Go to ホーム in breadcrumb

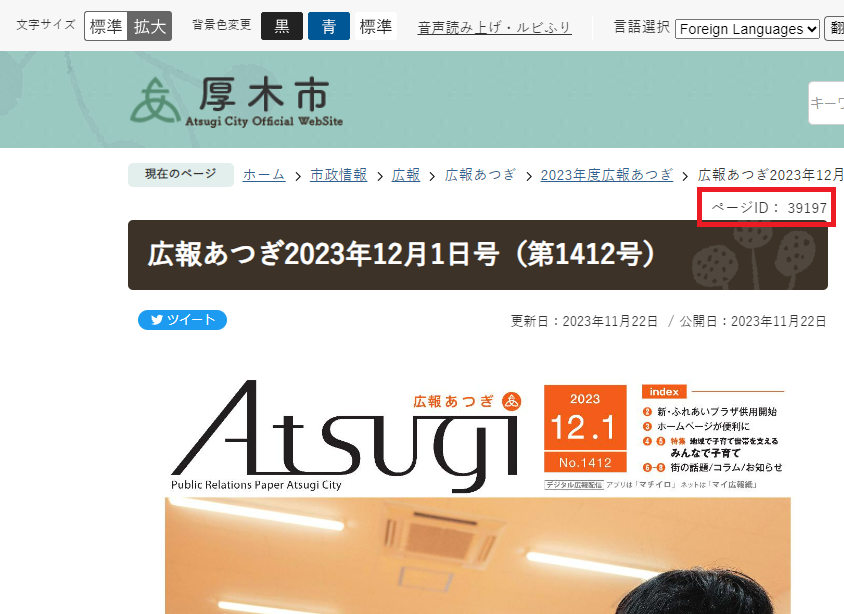[264, 175]
